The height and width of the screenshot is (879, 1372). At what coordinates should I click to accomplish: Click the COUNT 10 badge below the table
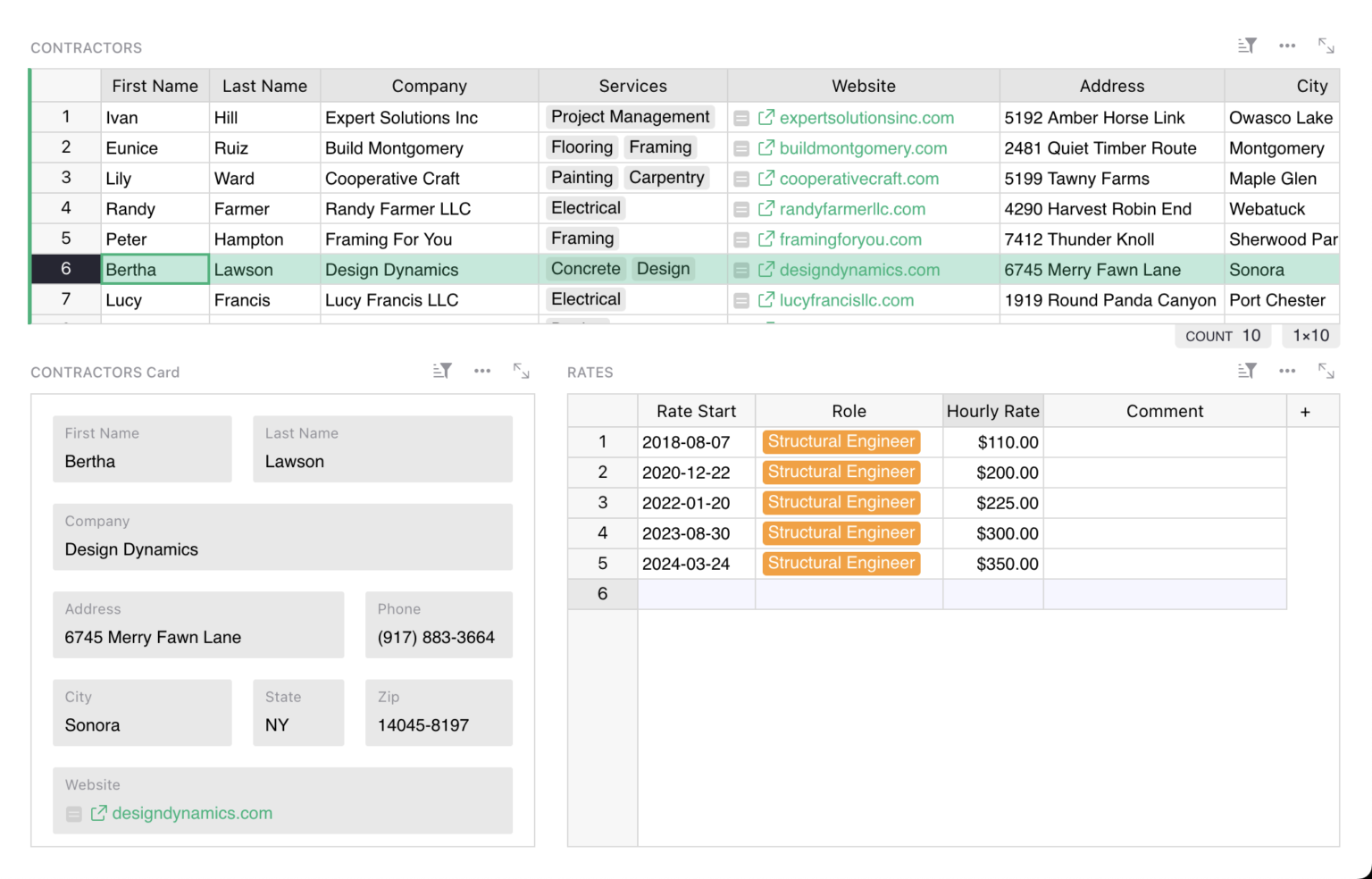[x=1223, y=336]
